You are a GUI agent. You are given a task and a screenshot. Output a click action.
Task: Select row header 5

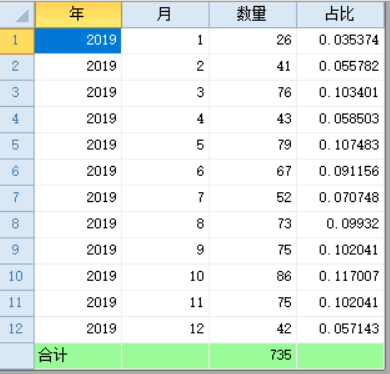[x=17, y=145]
